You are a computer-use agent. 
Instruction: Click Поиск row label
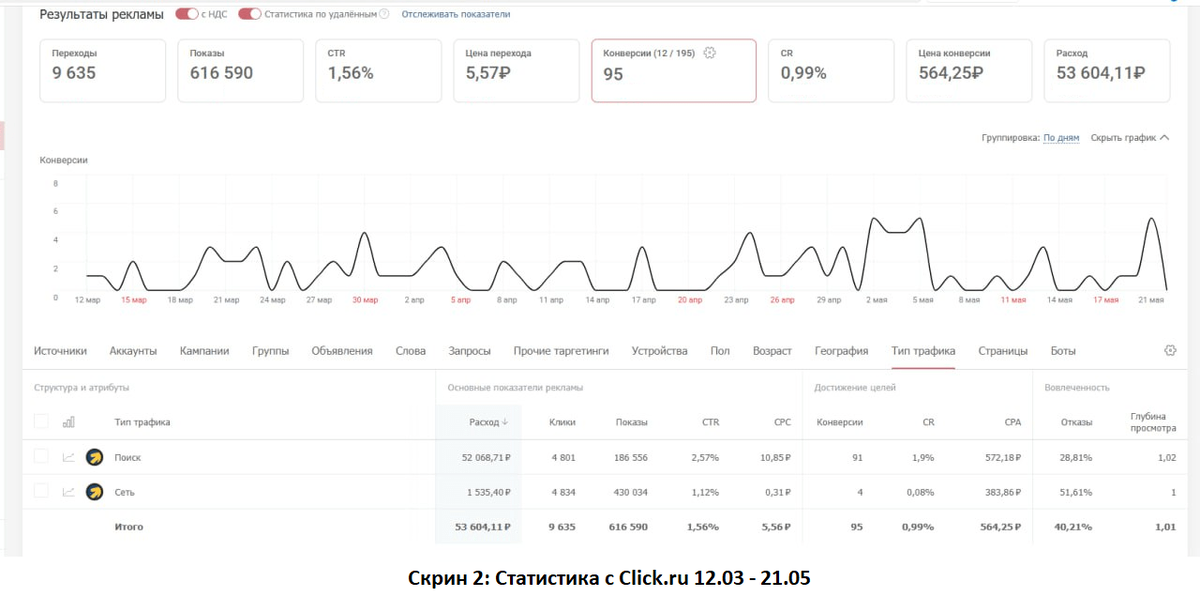click(x=127, y=457)
